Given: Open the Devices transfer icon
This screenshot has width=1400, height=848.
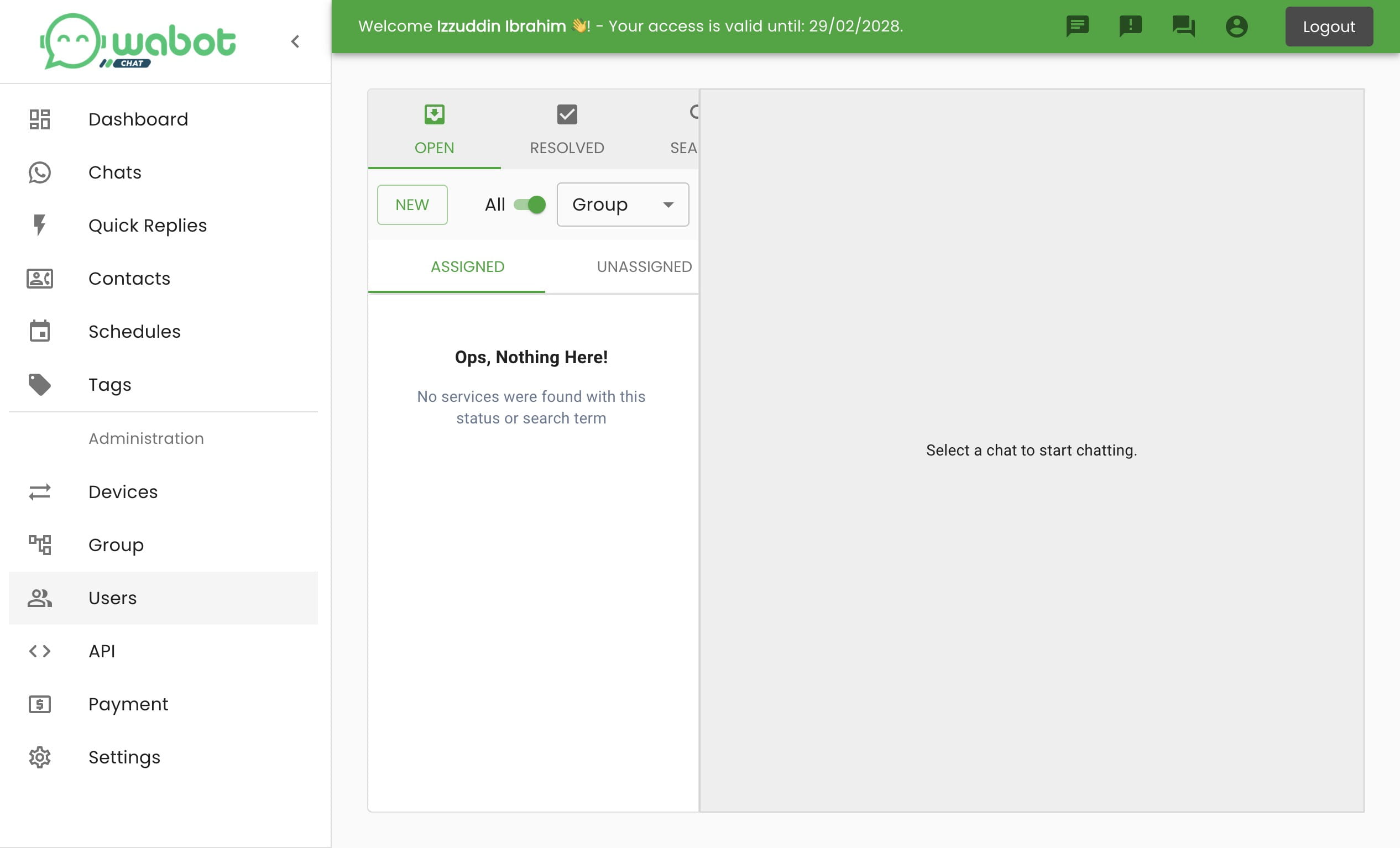Looking at the screenshot, I should [x=39, y=491].
